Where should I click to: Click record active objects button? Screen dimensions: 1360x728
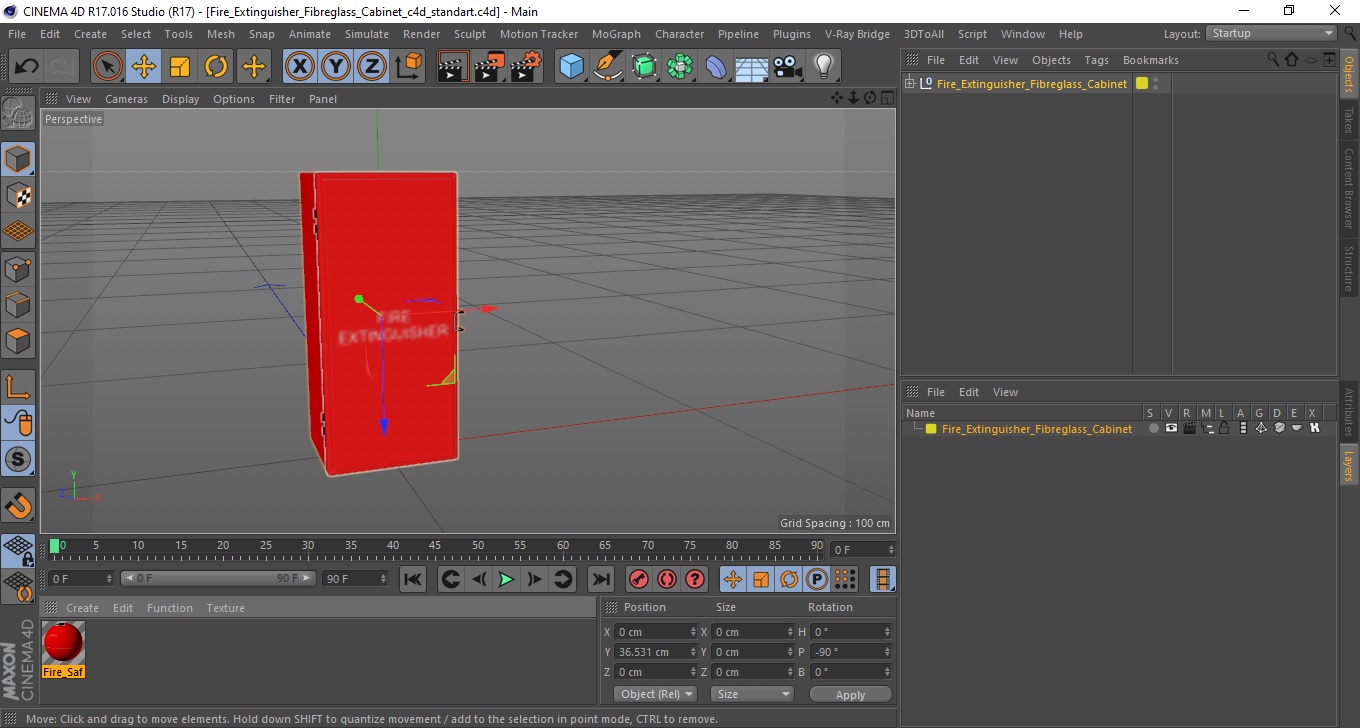click(638, 579)
